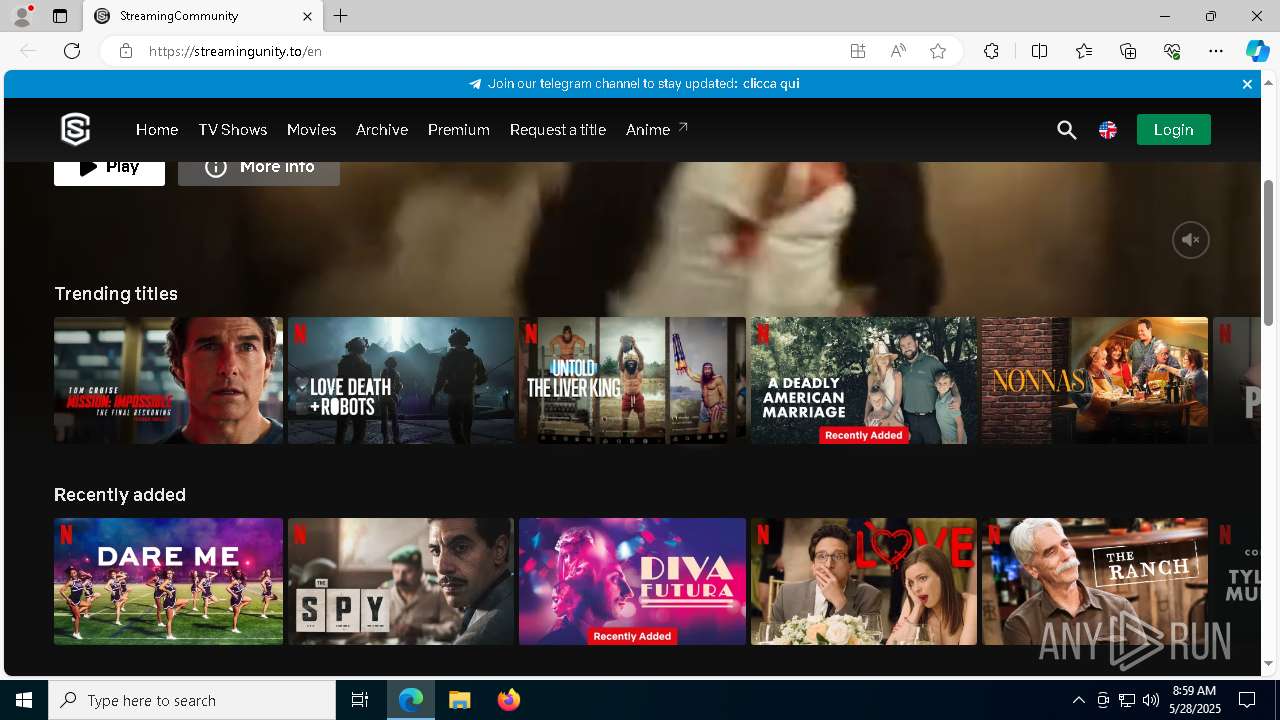Viewport: 1280px width, 720px height.
Task: Click the More Info button
Action: (x=259, y=172)
